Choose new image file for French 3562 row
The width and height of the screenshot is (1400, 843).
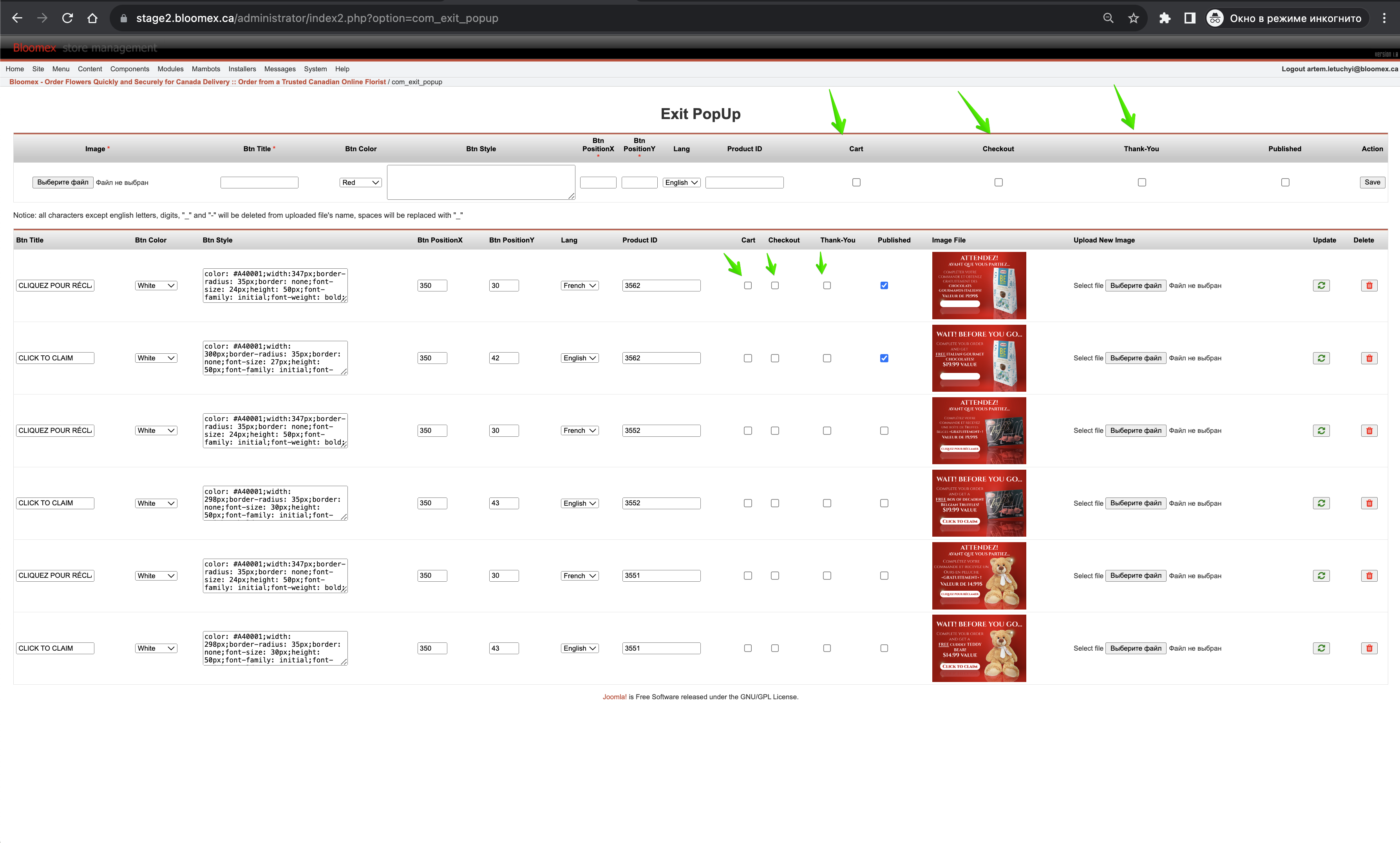click(1136, 286)
